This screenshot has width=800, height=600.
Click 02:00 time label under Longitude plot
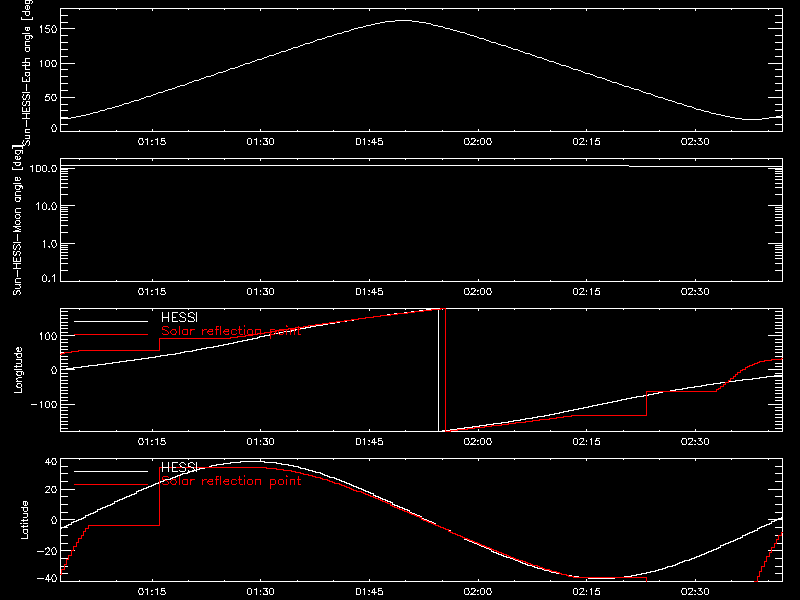point(478,442)
